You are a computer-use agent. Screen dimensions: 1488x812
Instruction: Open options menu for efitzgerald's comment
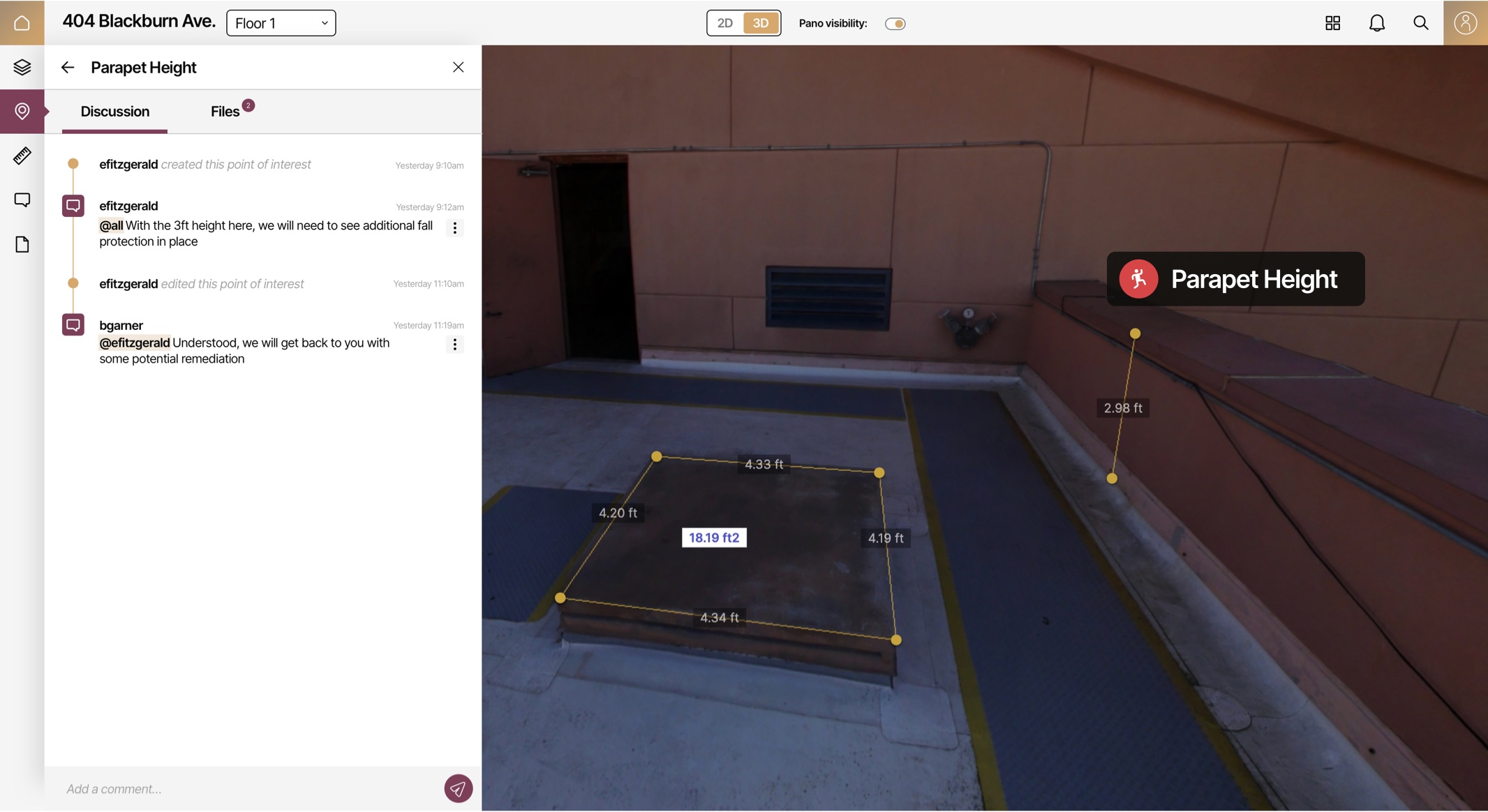[x=454, y=228]
